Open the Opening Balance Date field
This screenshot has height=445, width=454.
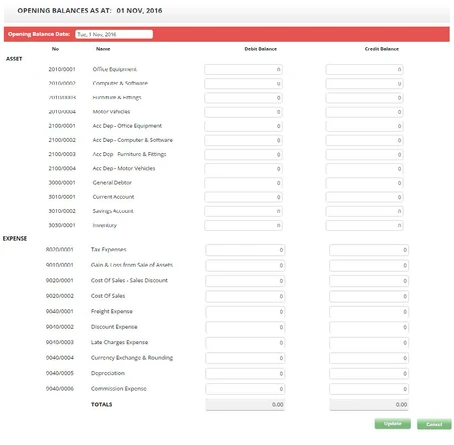(114, 34)
